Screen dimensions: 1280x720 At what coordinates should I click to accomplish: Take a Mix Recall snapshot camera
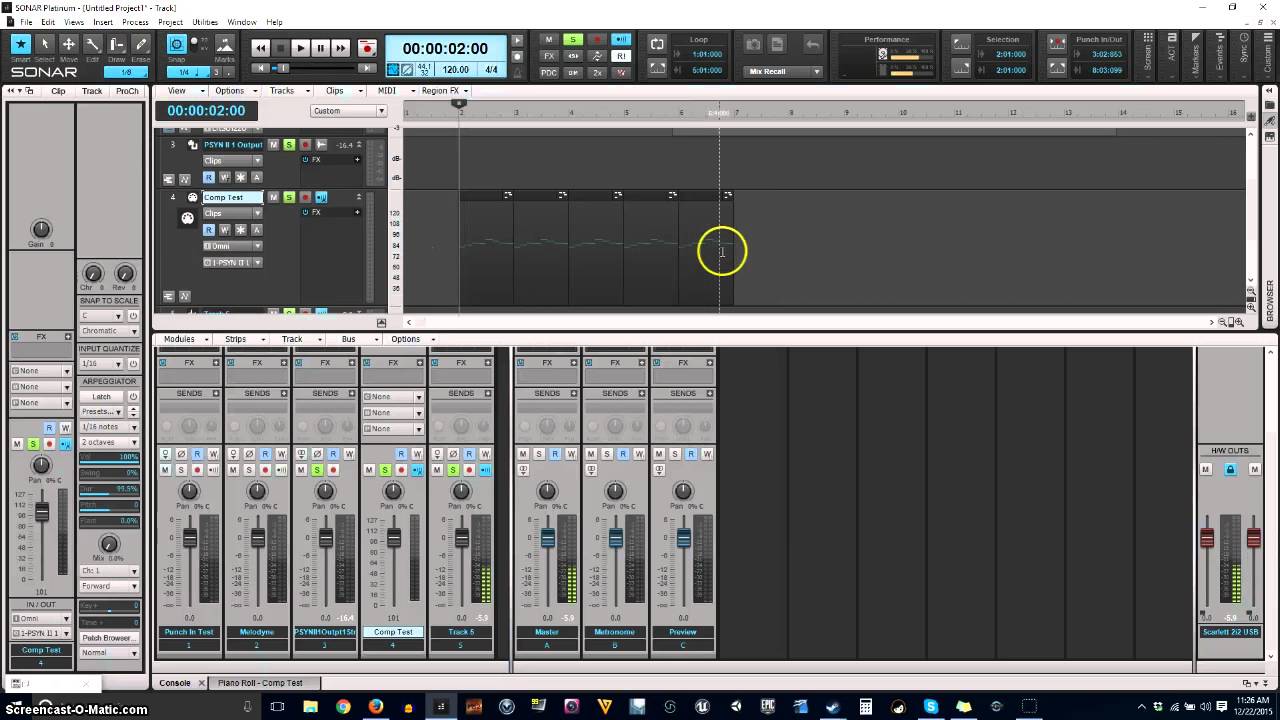click(754, 44)
